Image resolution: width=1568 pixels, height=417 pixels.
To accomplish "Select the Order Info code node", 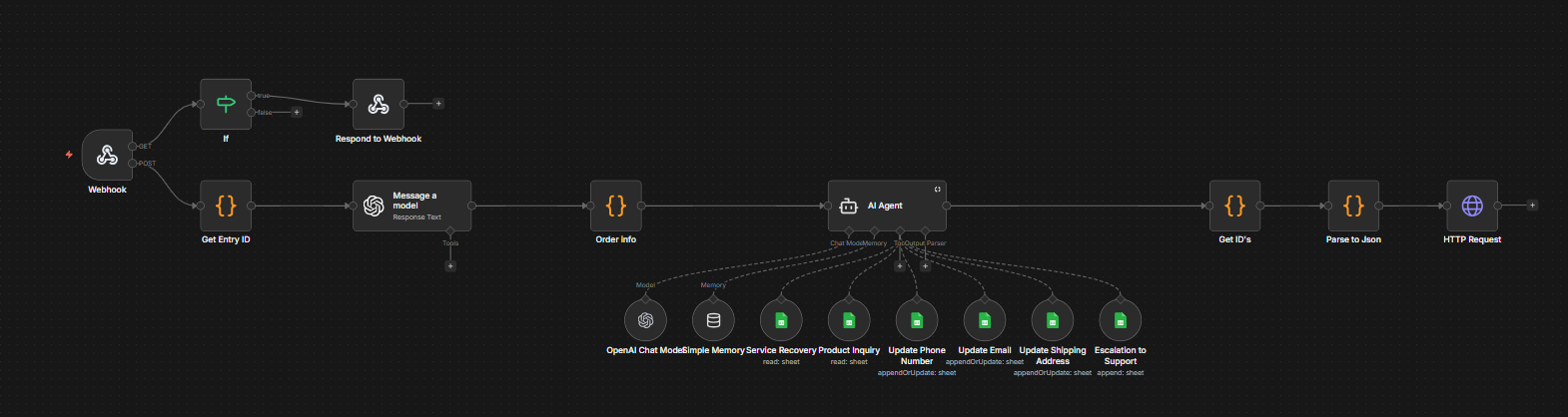I will 616,206.
